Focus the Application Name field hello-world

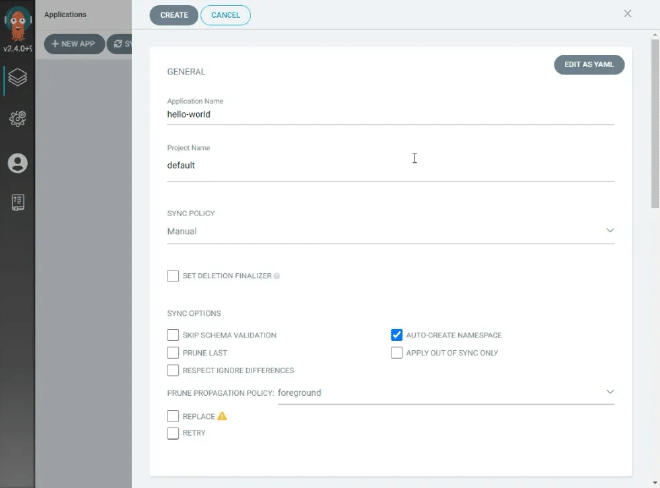(x=391, y=115)
